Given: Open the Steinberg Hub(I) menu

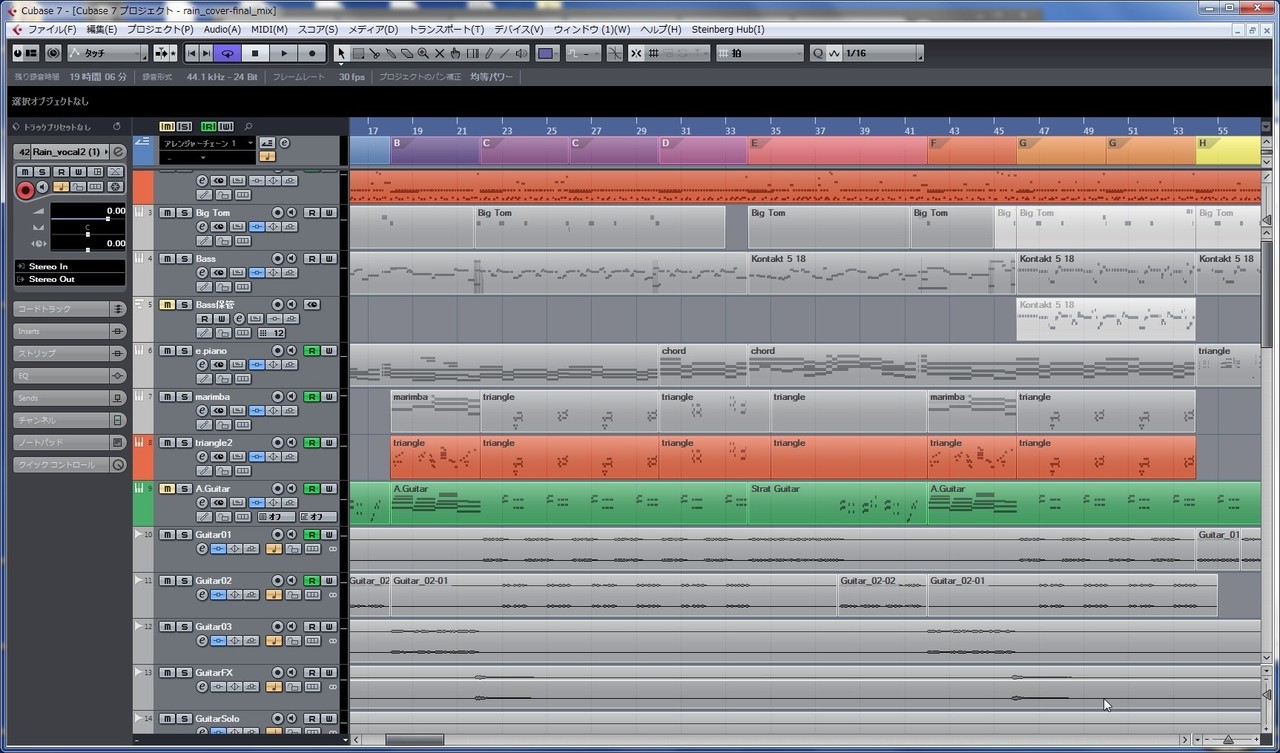Looking at the screenshot, I should [728, 29].
